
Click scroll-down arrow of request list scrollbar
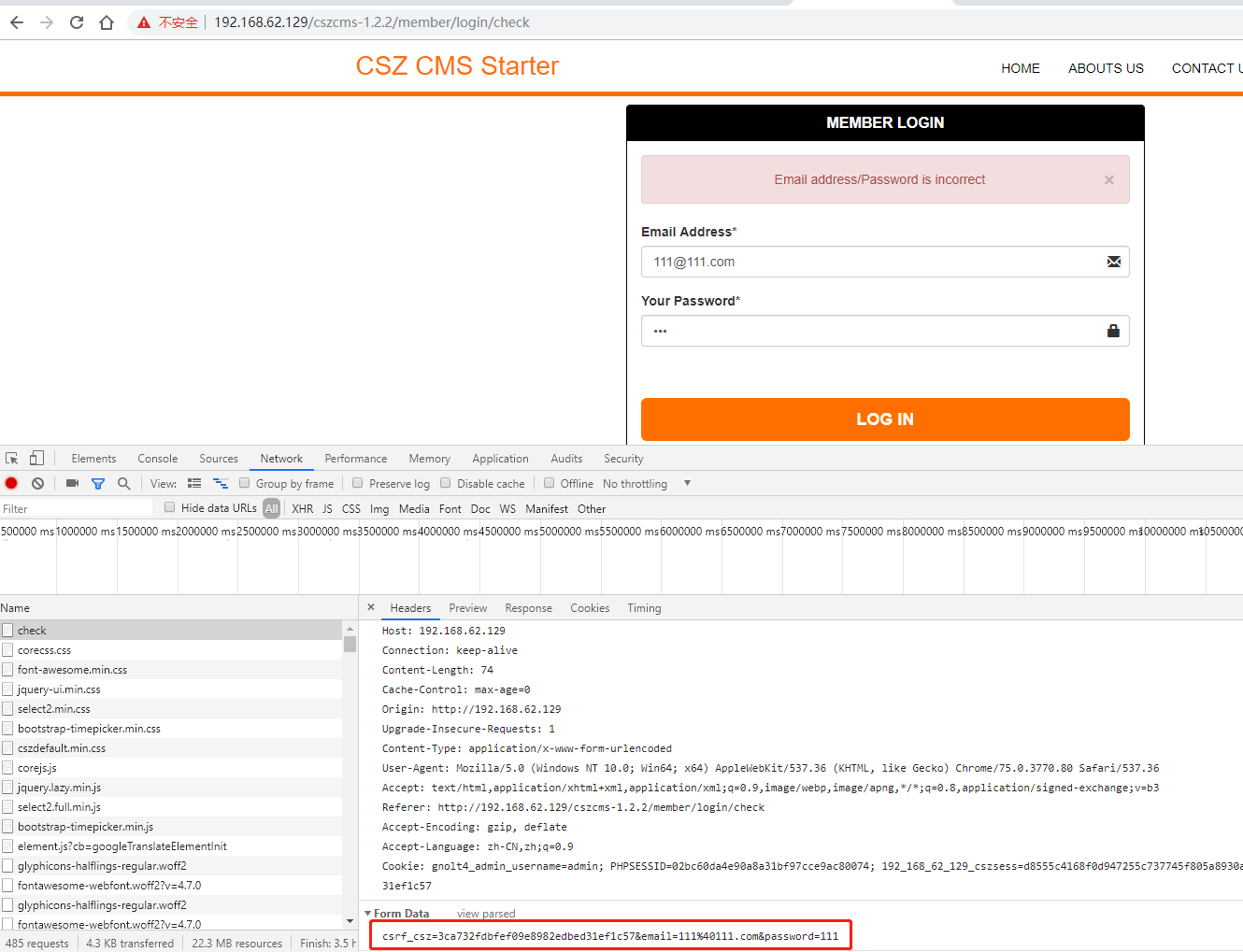click(x=350, y=922)
